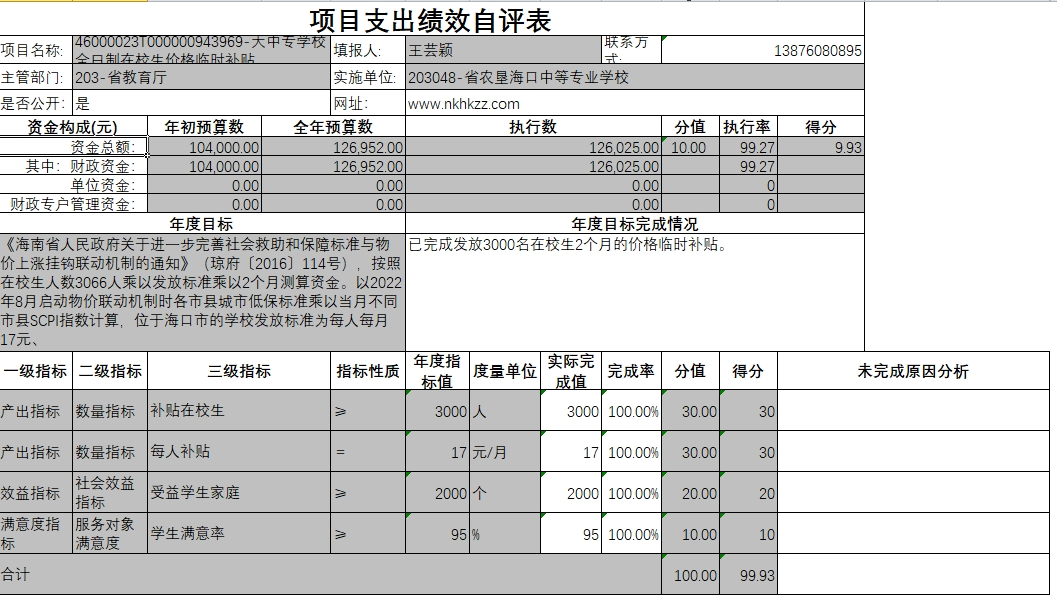Select the 二级指标 column header

click(x=110, y=371)
